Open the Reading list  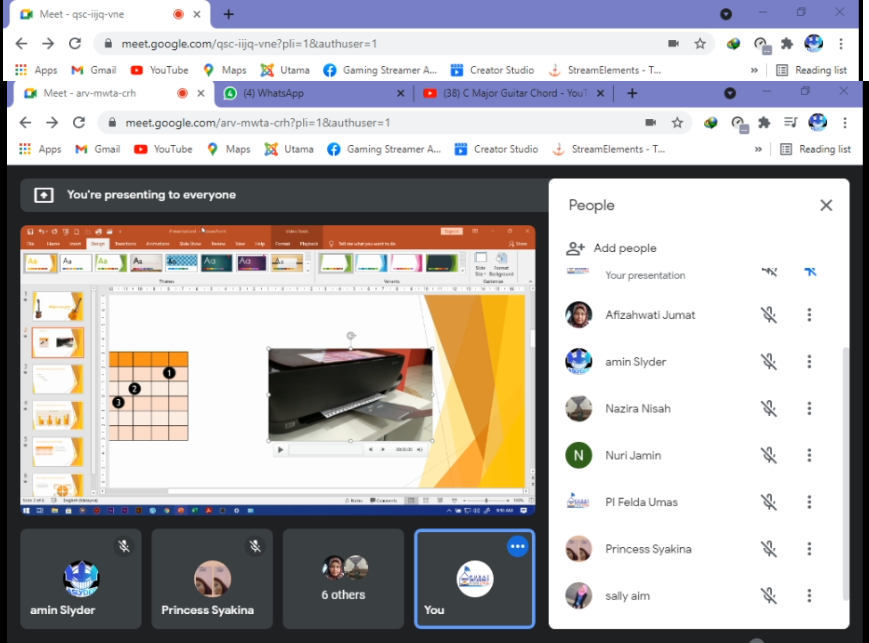coord(815,149)
